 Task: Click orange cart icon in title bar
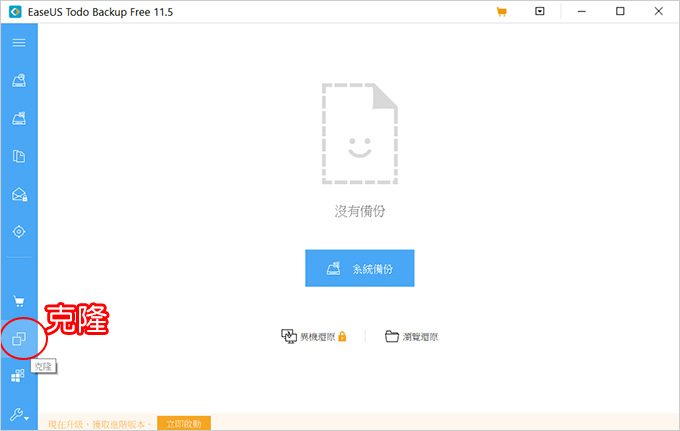501,12
